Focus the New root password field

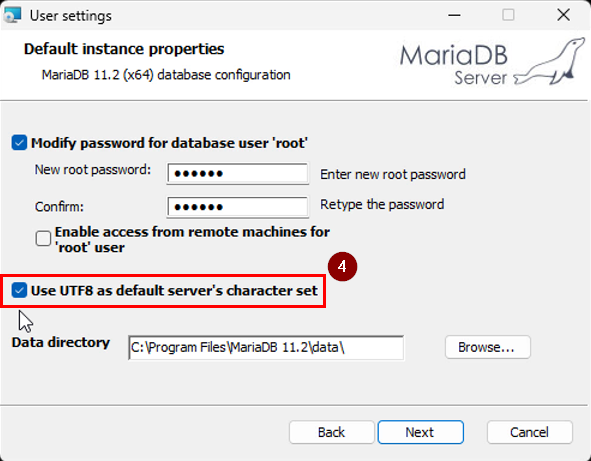click(238, 173)
